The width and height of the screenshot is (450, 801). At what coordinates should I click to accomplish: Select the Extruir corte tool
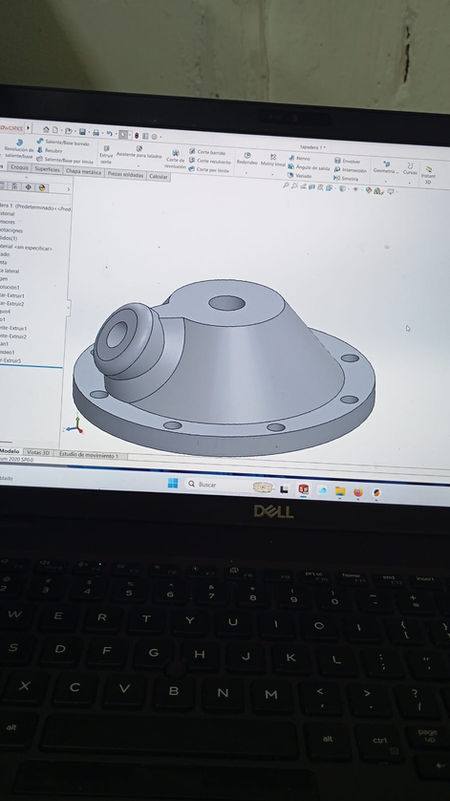[106, 154]
